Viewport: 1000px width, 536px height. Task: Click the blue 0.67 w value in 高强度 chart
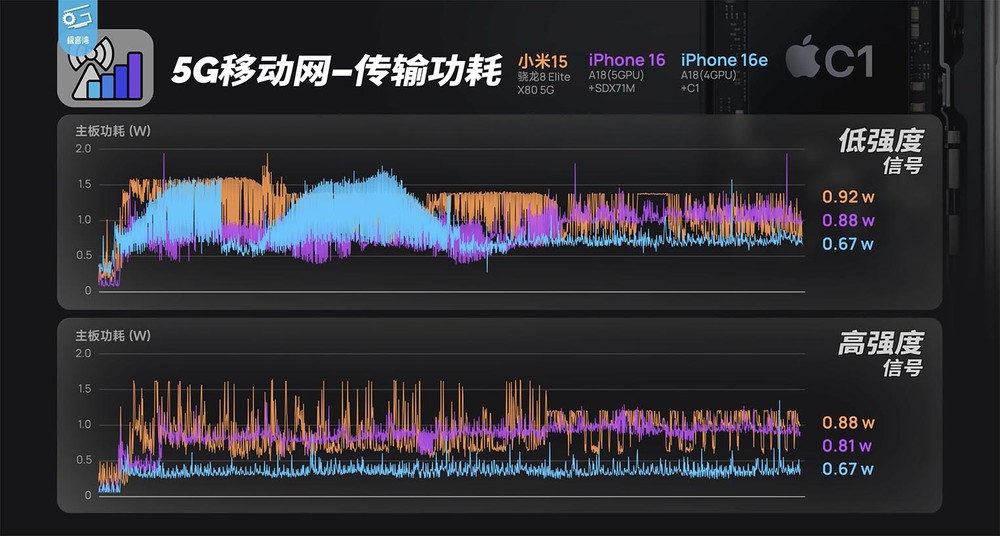click(848, 469)
